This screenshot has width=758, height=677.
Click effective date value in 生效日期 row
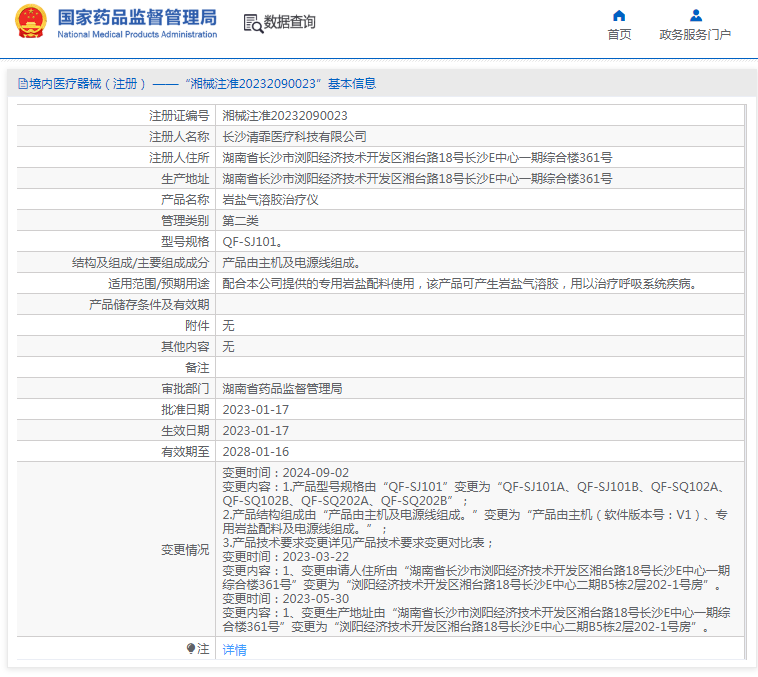[x=256, y=430]
